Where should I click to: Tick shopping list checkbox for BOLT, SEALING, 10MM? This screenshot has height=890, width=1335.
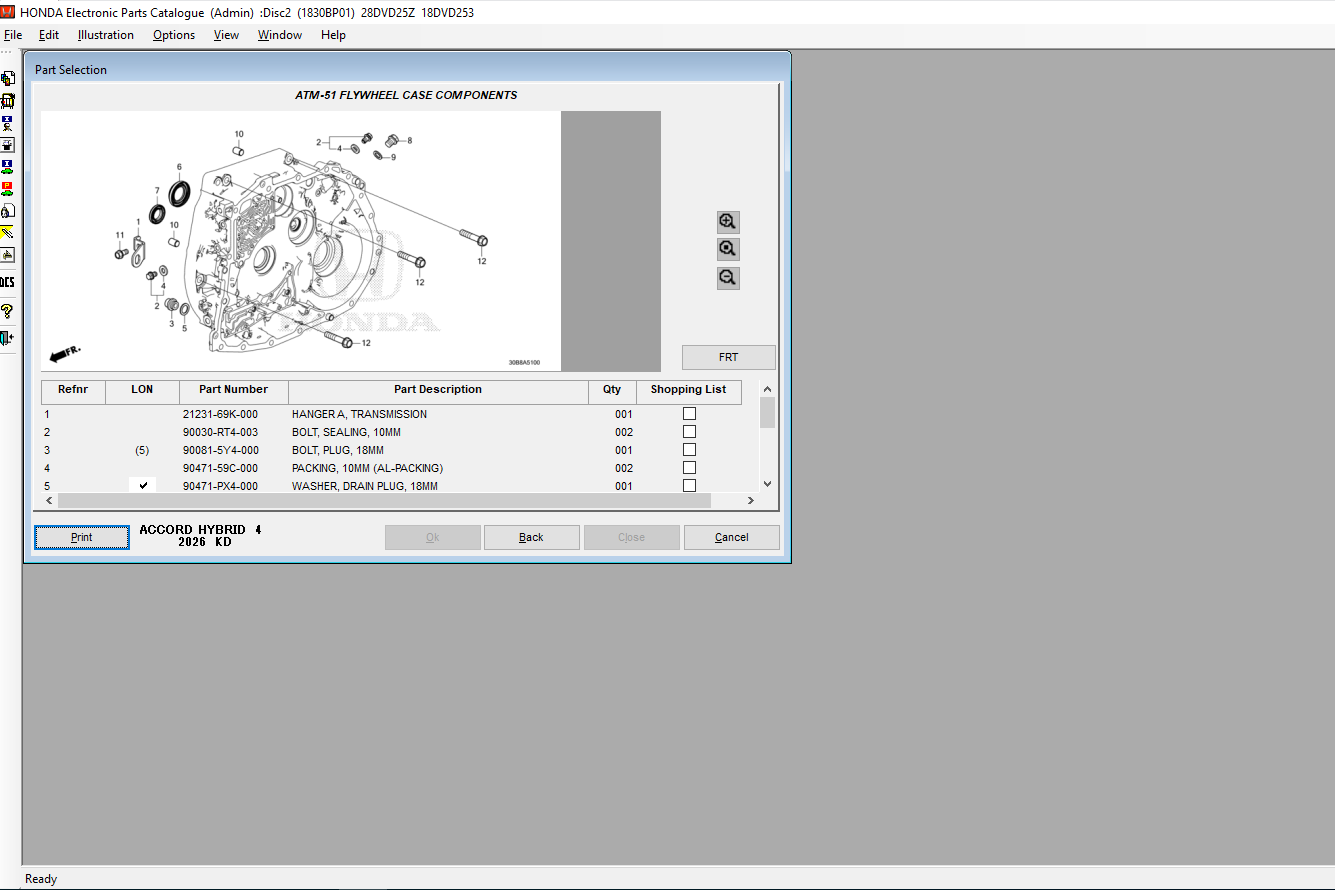point(689,432)
